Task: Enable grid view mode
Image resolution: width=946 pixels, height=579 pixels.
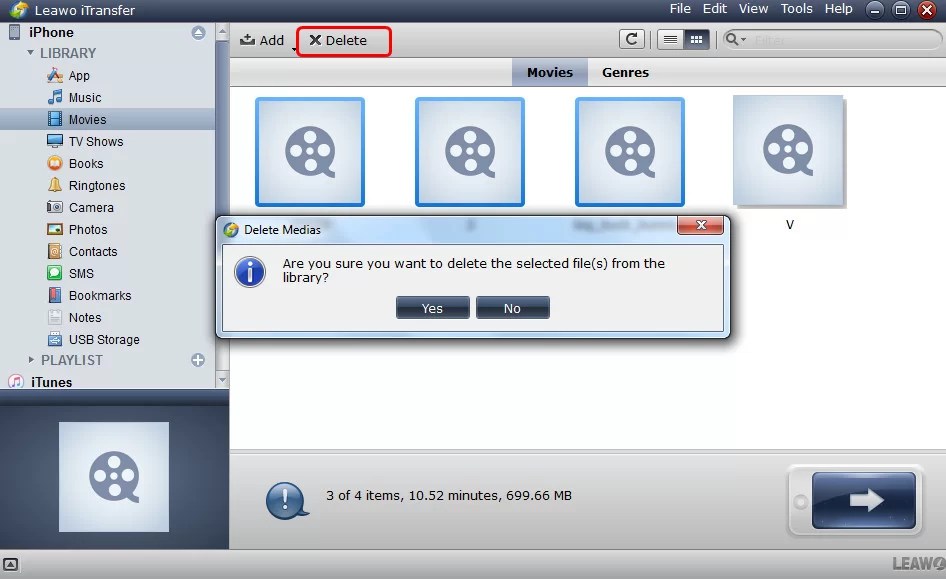Action: (x=692, y=39)
